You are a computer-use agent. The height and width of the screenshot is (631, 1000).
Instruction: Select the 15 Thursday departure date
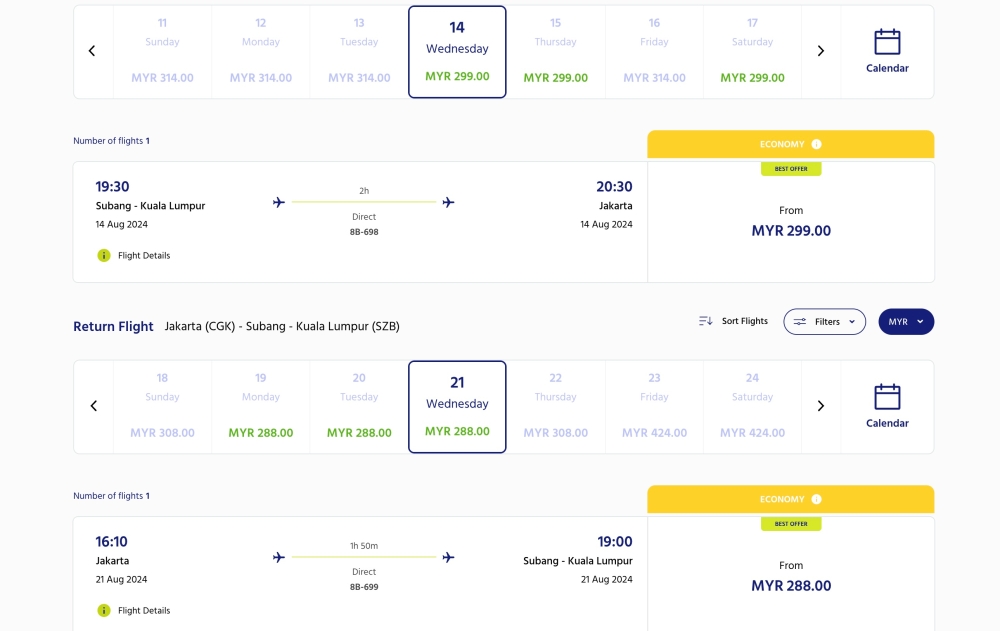[x=555, y=50]
